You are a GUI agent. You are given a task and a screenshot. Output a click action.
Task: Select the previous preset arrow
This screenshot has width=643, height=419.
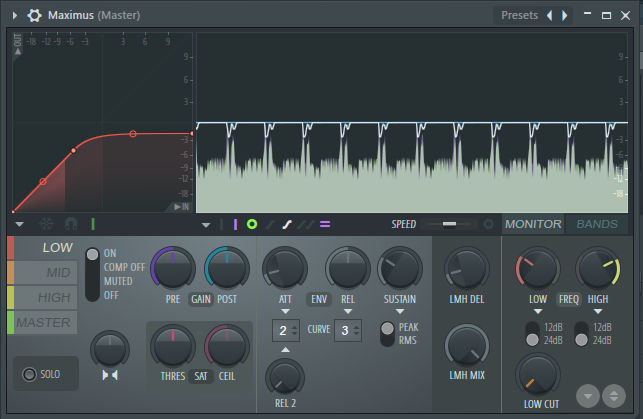pos(550,16)
